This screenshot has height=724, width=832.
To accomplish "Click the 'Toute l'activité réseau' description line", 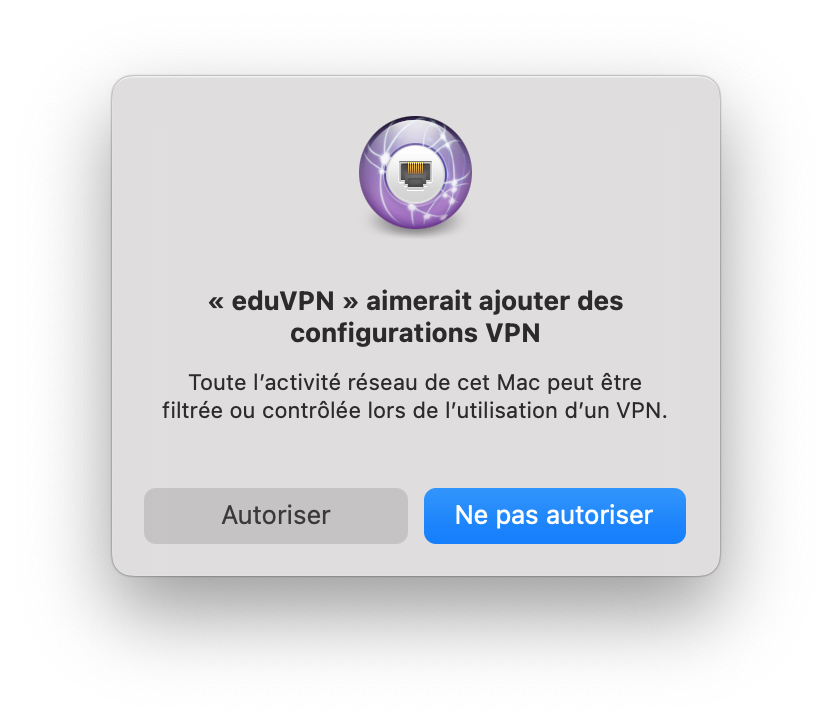I will click(415, 382).
